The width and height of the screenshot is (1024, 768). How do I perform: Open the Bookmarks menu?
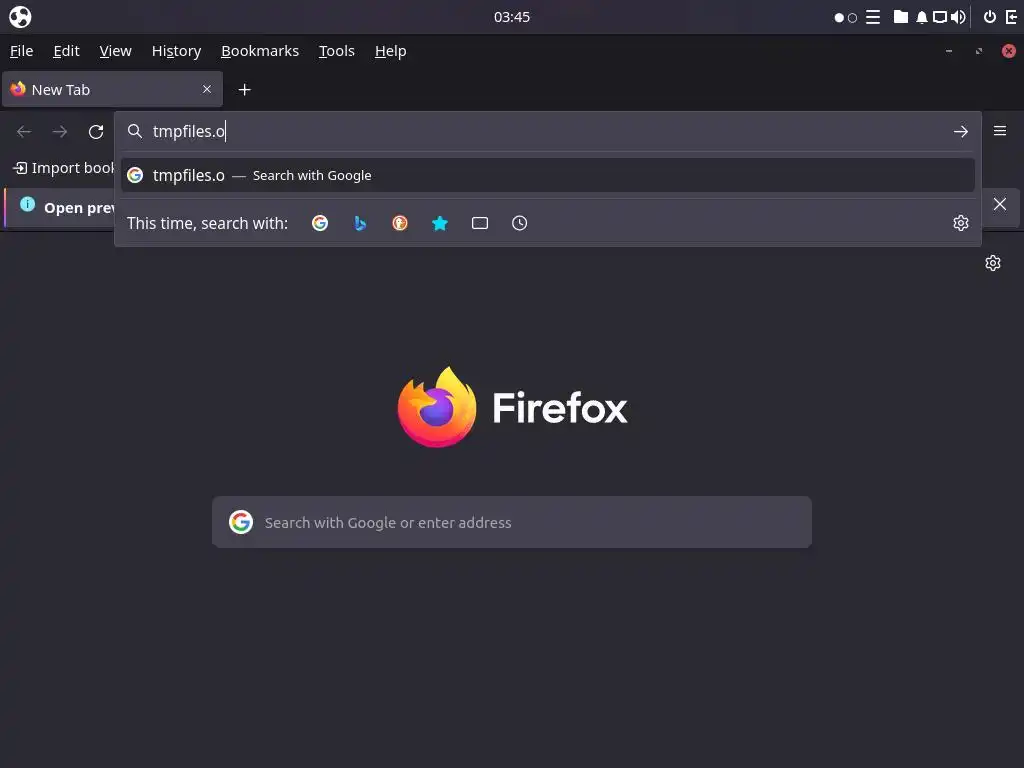pos(260,51)
